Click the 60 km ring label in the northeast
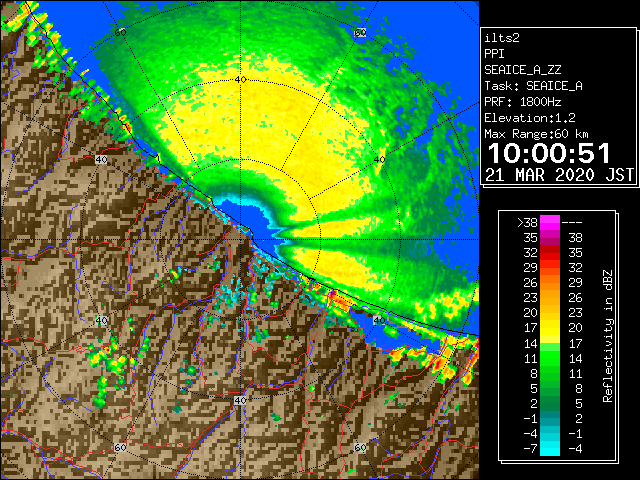This screenshot has height=480, width=640. (x=360, y=33)
